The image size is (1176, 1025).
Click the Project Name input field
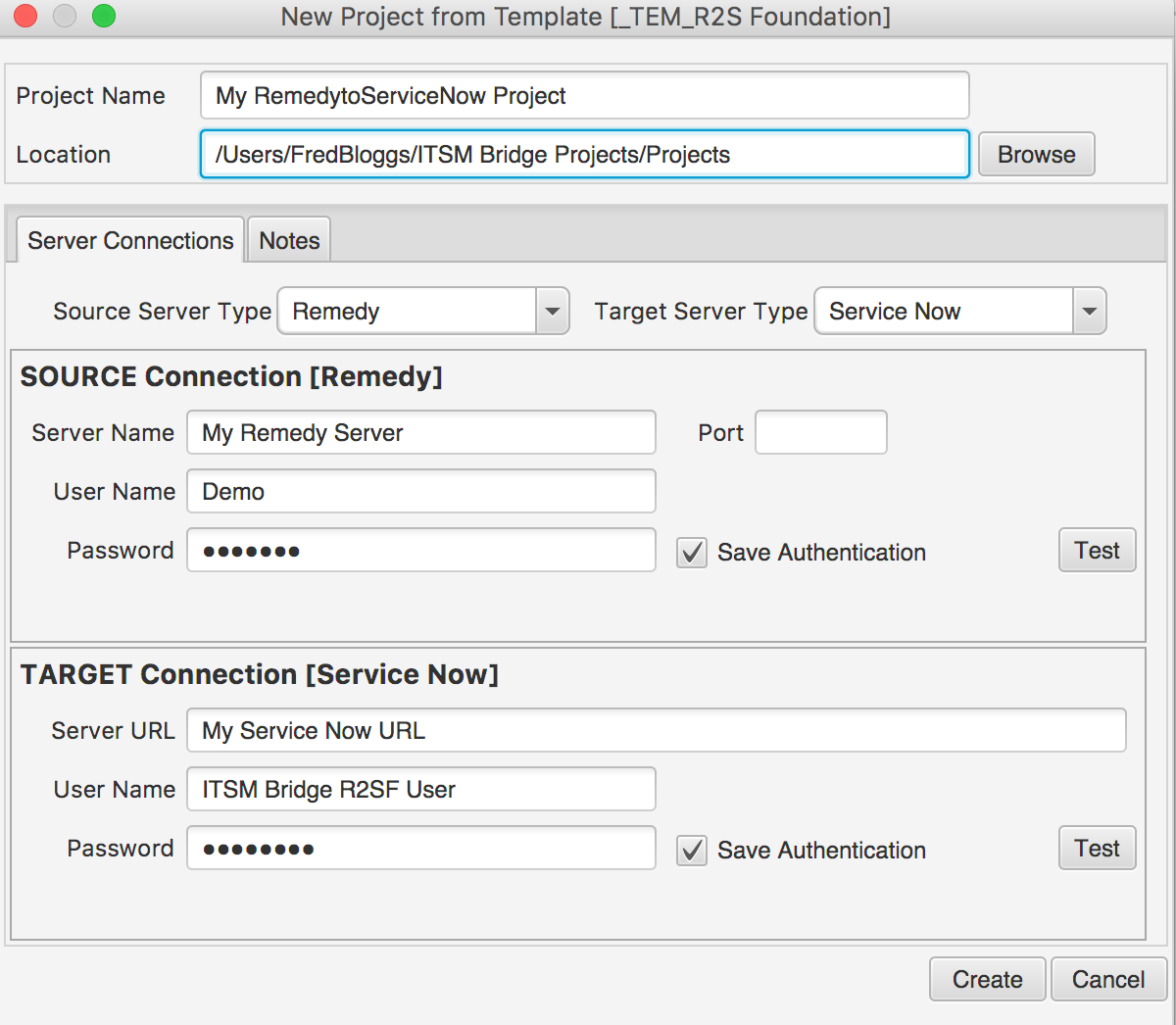pyautogui.click(x=584, y=95)
